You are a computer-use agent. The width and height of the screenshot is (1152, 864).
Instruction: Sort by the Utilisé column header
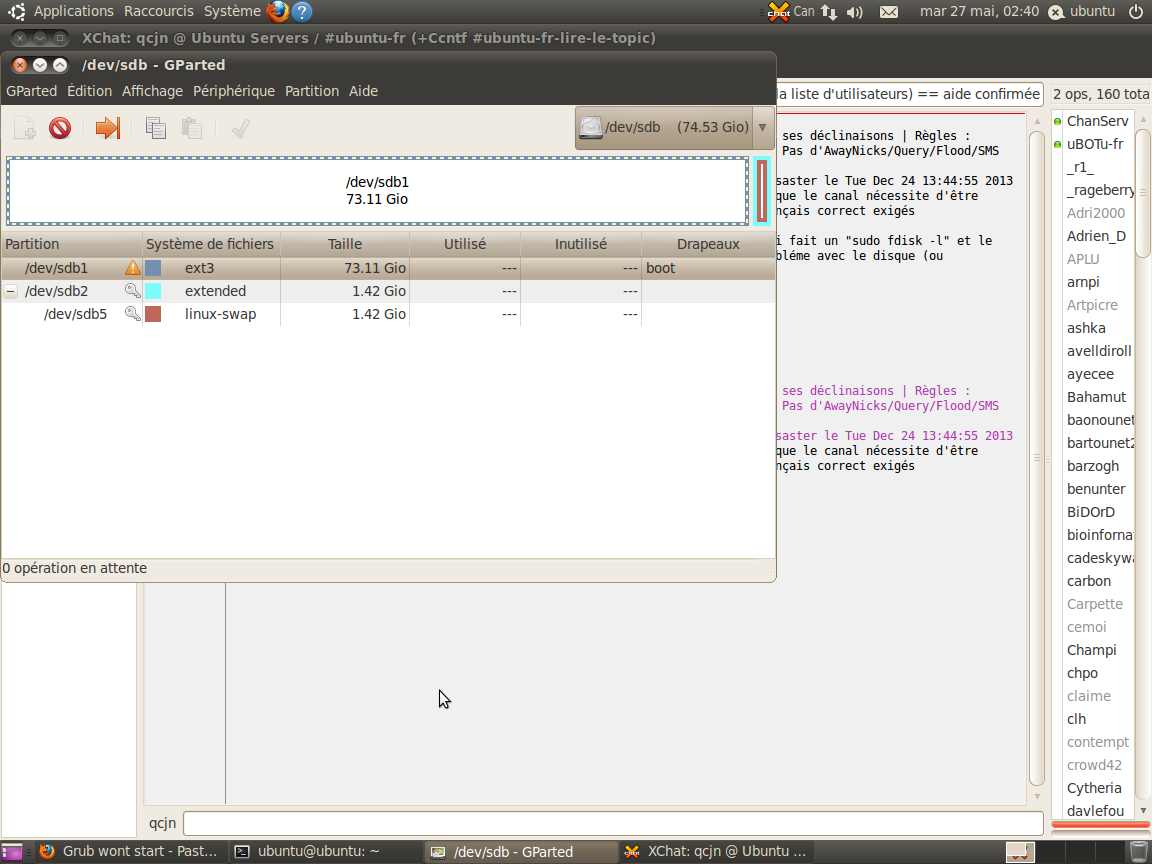pos(465,244)
